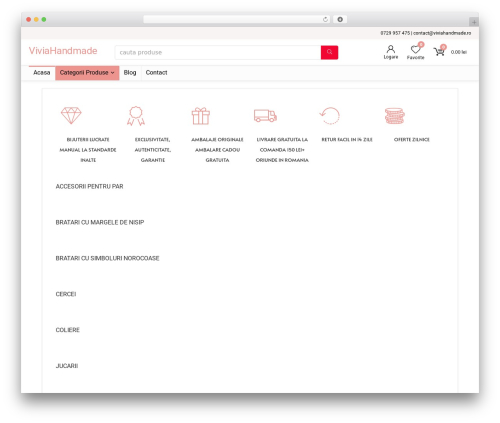The width and height of the screenshot is (500, 423).
Task: Go to the Acasa tab
Action: click(x=42, y=73)
